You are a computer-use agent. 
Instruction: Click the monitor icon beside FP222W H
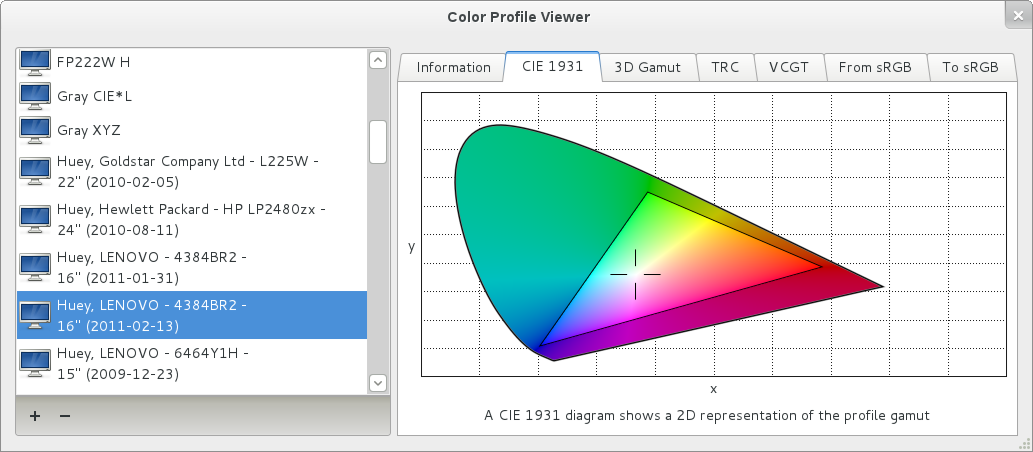(35, 62)
